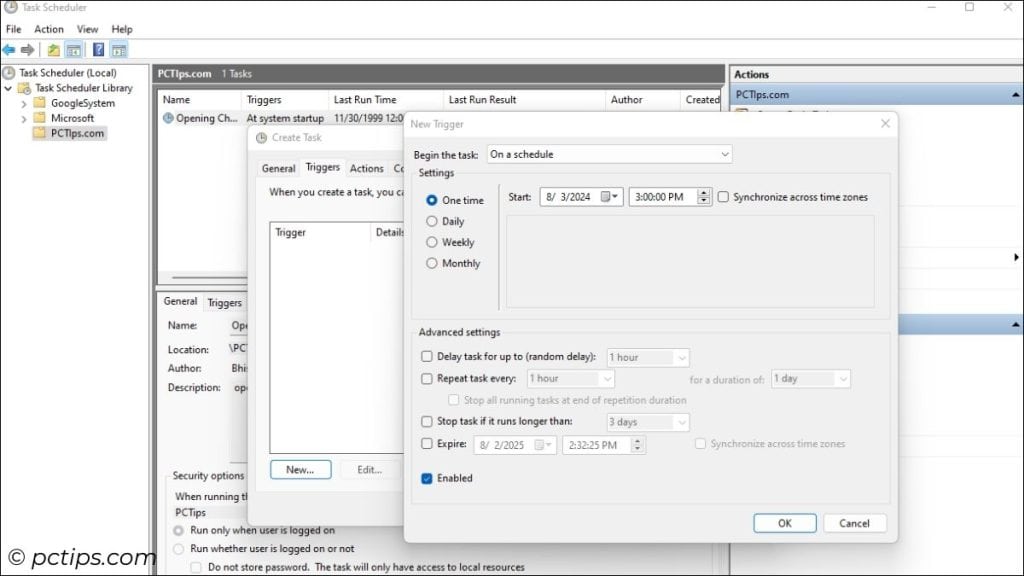This screenshot has height=576, width=1024.
Task: Open Help via the question mark icon
Action: coord(98,50)
